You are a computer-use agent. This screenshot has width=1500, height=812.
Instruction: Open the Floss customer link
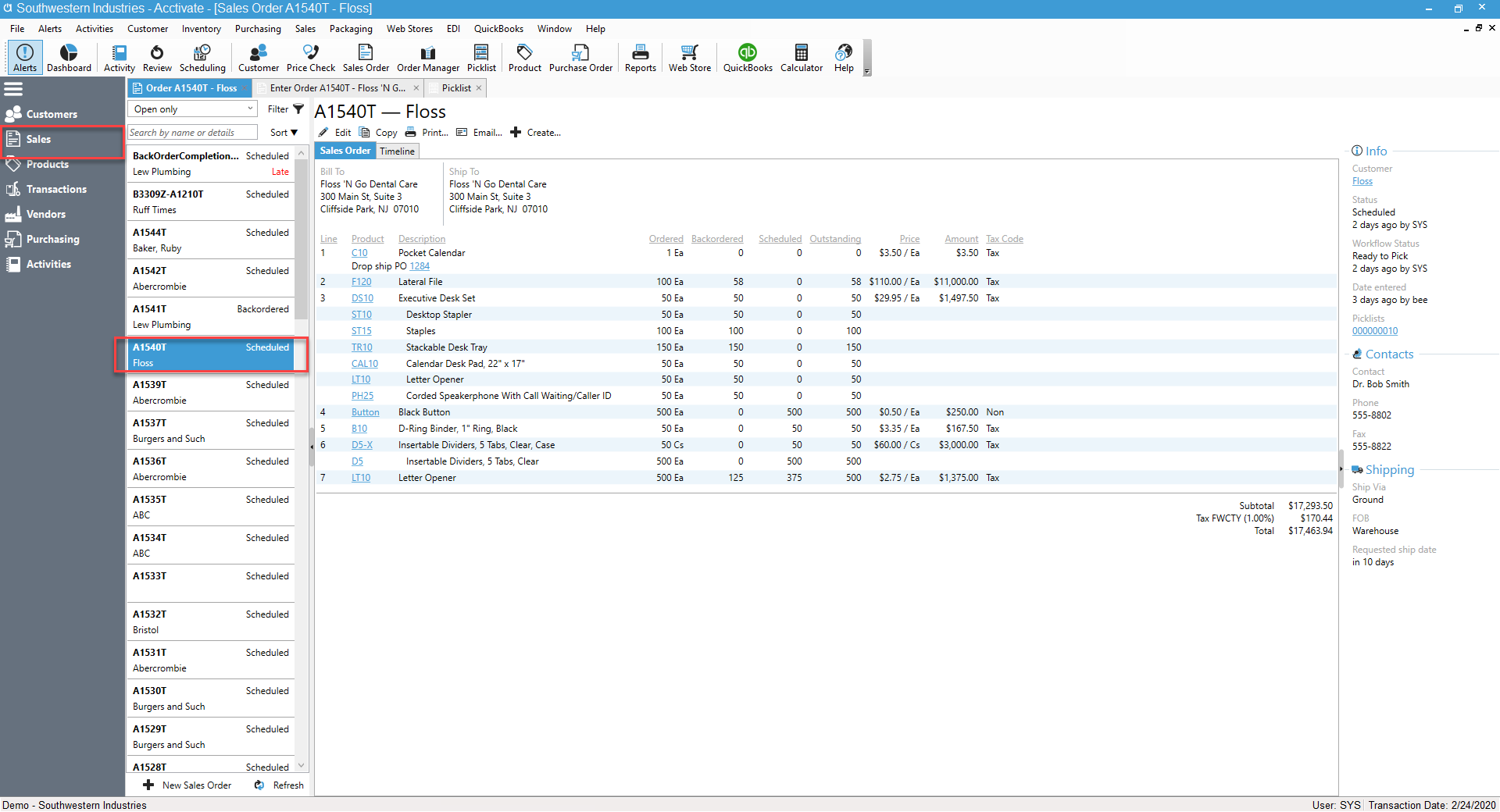(x=1362, y=181)
